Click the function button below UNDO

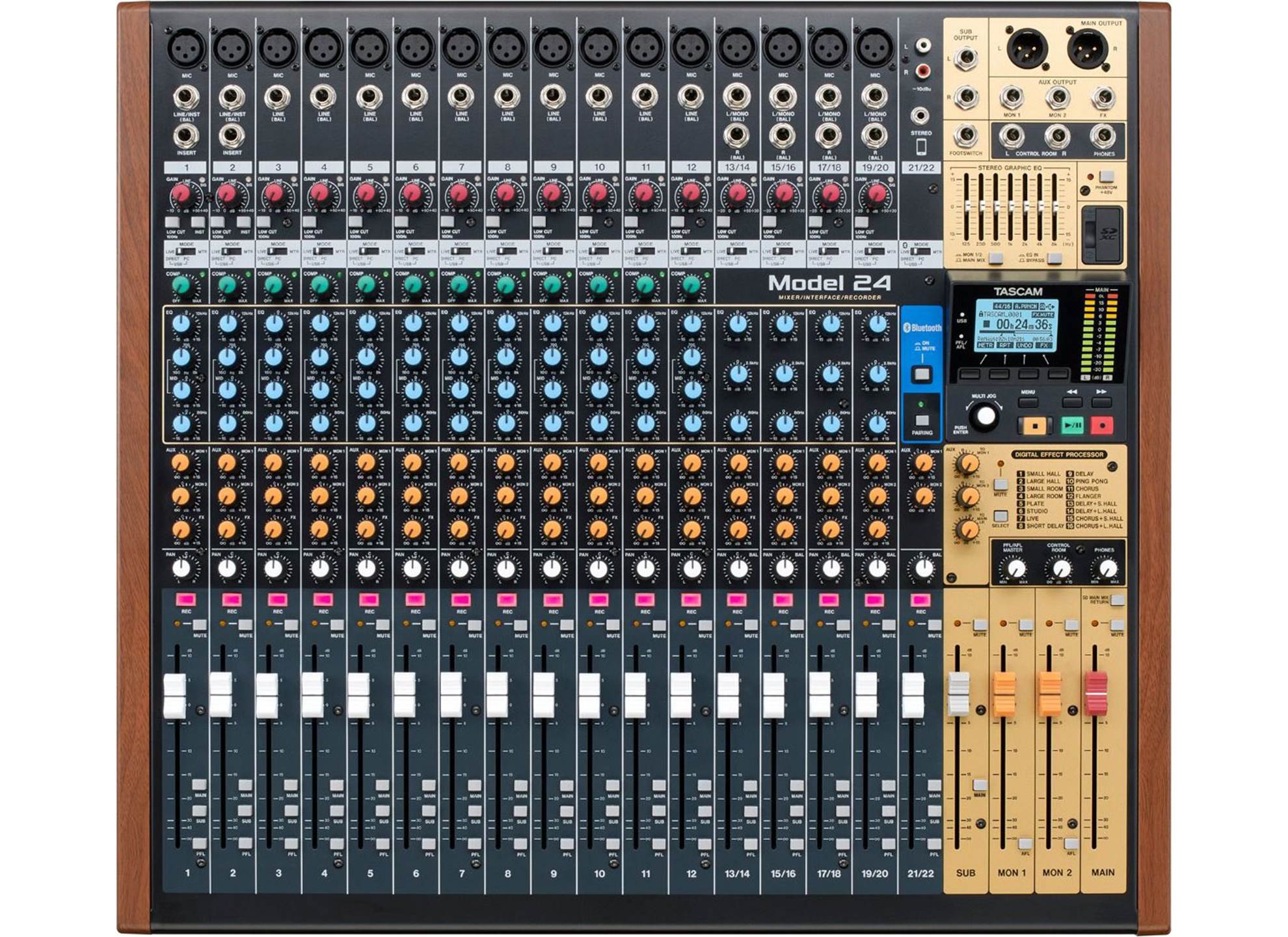(x=1028, y=374)
